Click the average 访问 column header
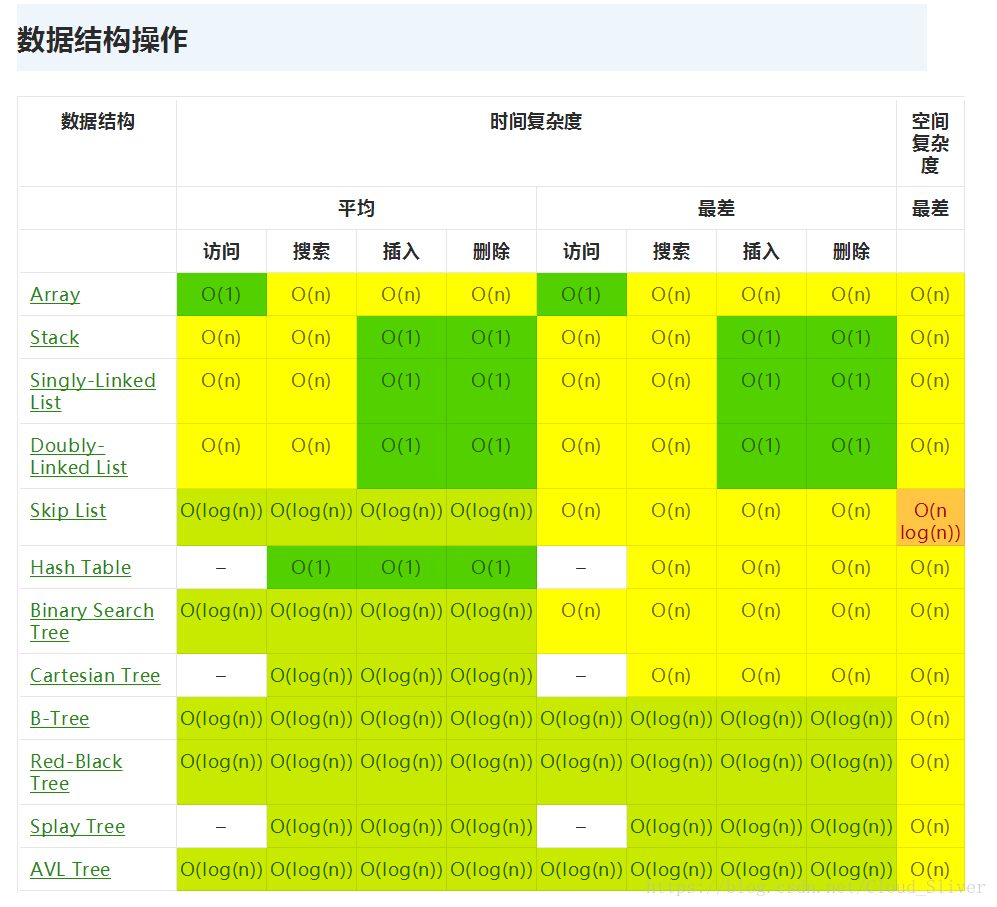The height and width of the screenshot is (907, 997). click(x=221, y=251)
